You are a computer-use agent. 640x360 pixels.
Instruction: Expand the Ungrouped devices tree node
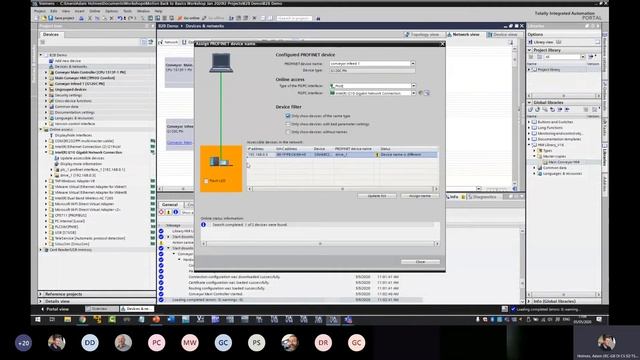tap(46, 89)
